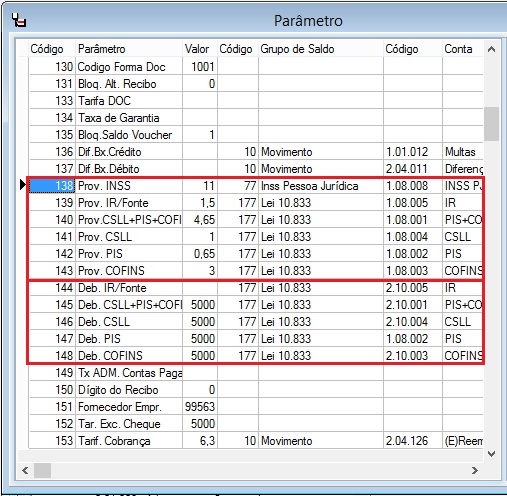Click account code 1.08.008

[x=413, y=186]
